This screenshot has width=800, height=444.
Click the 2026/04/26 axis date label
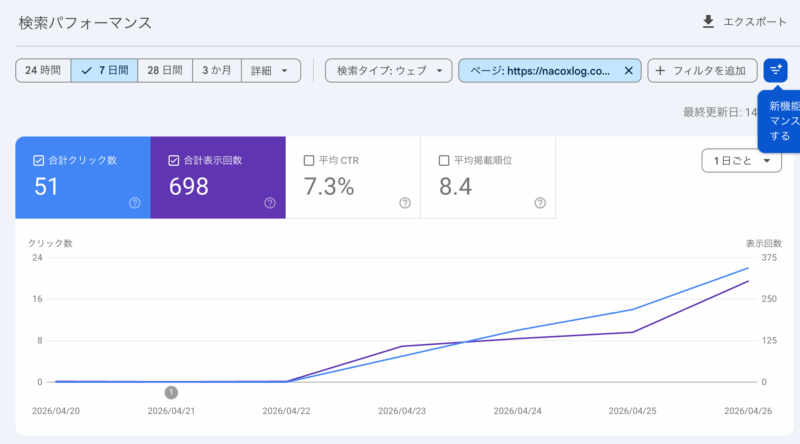(748, 411)
